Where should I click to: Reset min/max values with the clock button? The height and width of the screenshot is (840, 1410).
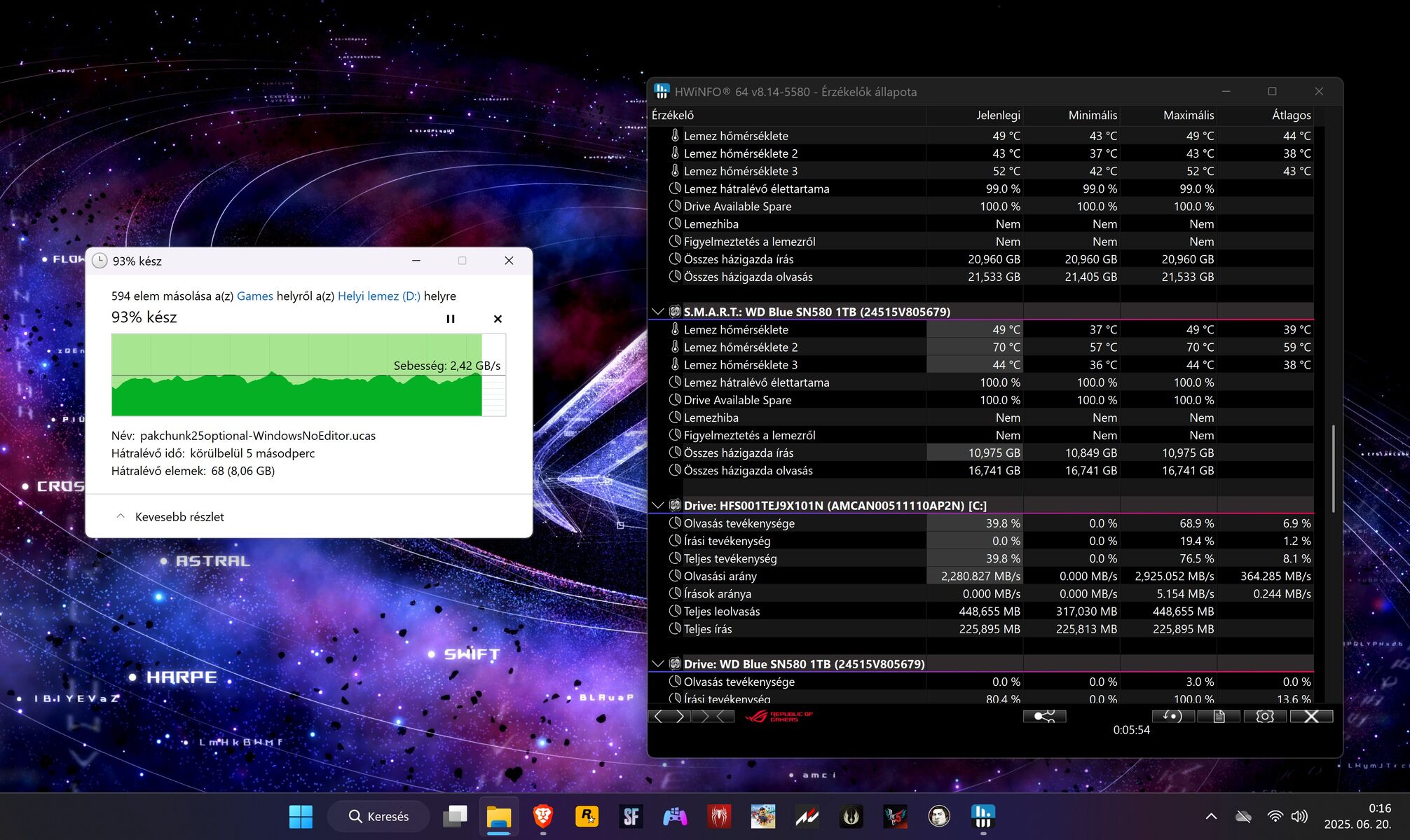(1173, 716)
